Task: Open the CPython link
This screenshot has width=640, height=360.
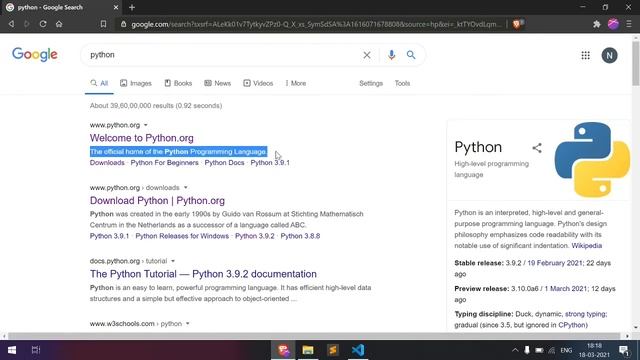Action: 572,325
